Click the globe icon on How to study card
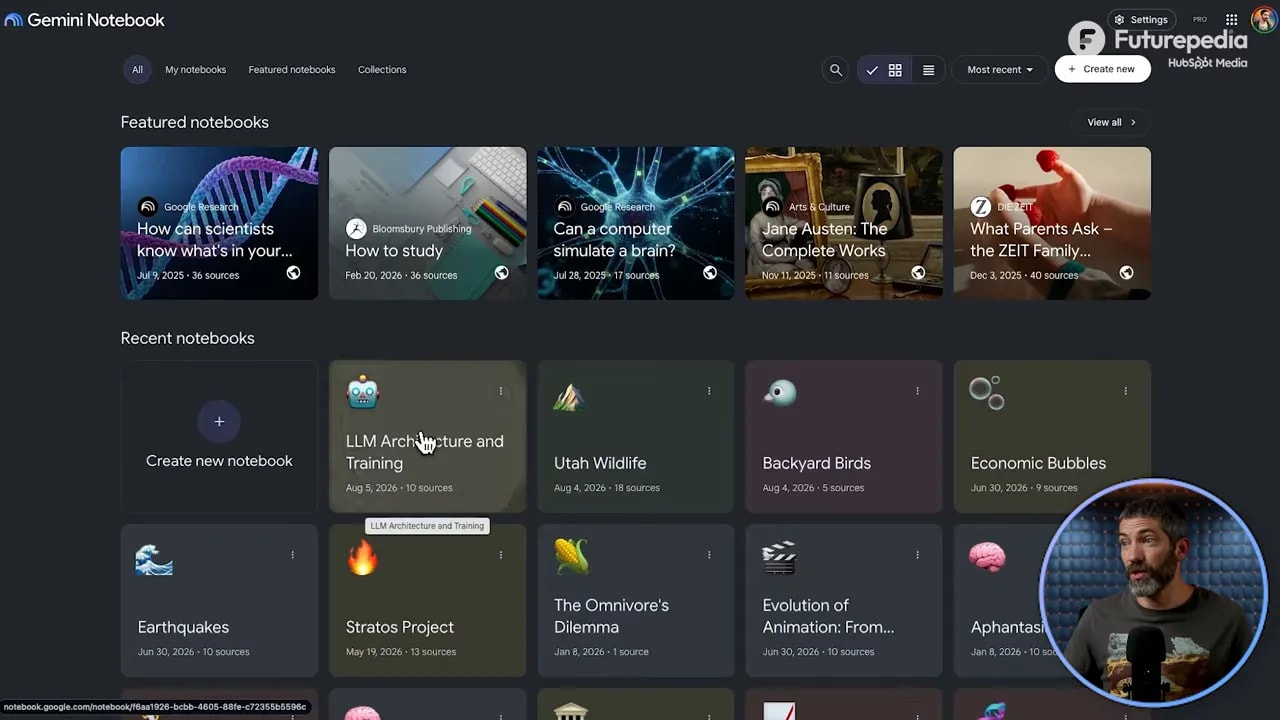Screen dimensions: 1280x720 501,273
